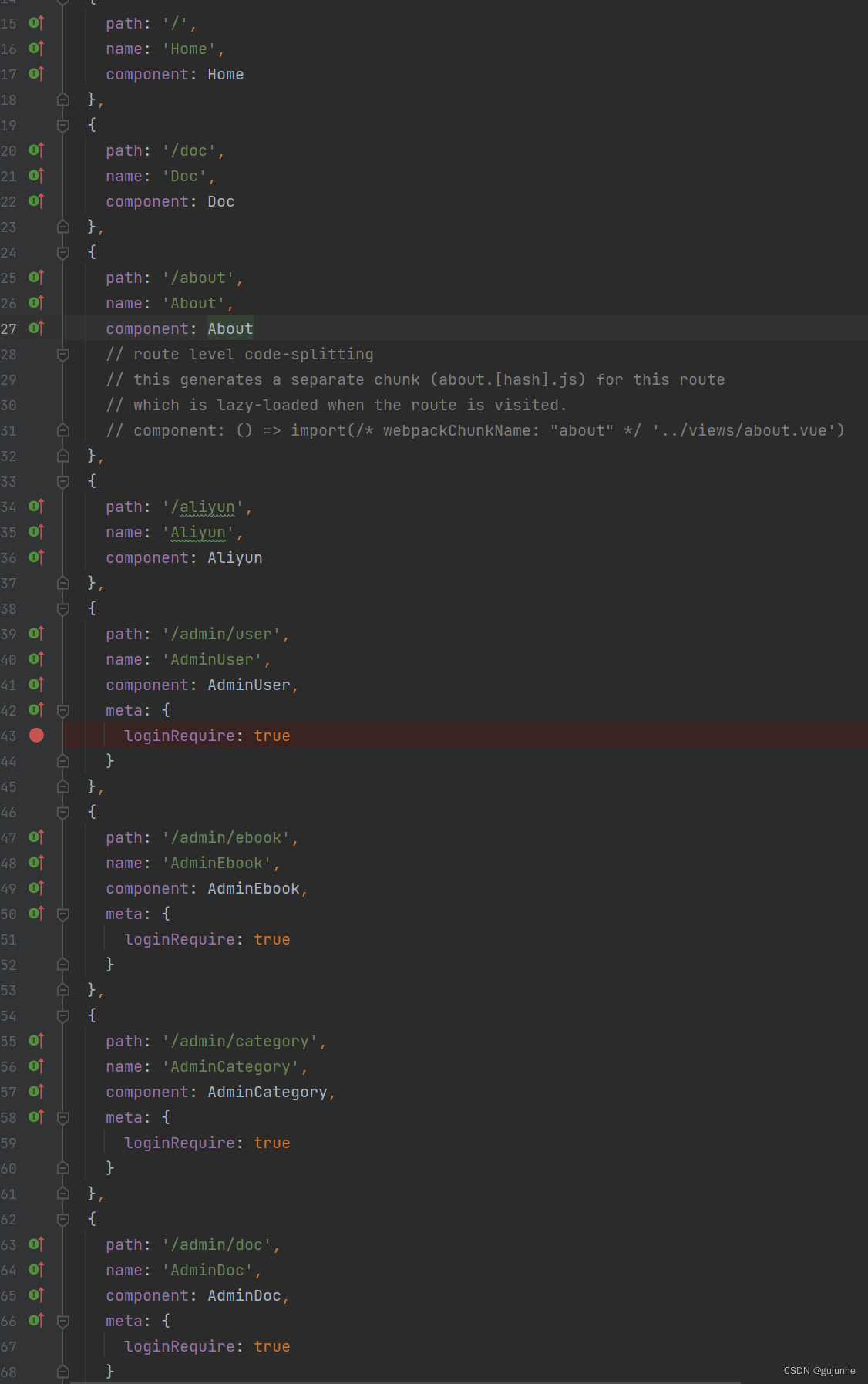
Task: Click the implements gutter icon on line 40
Action: pyautogui.click(x=36, y=659)
